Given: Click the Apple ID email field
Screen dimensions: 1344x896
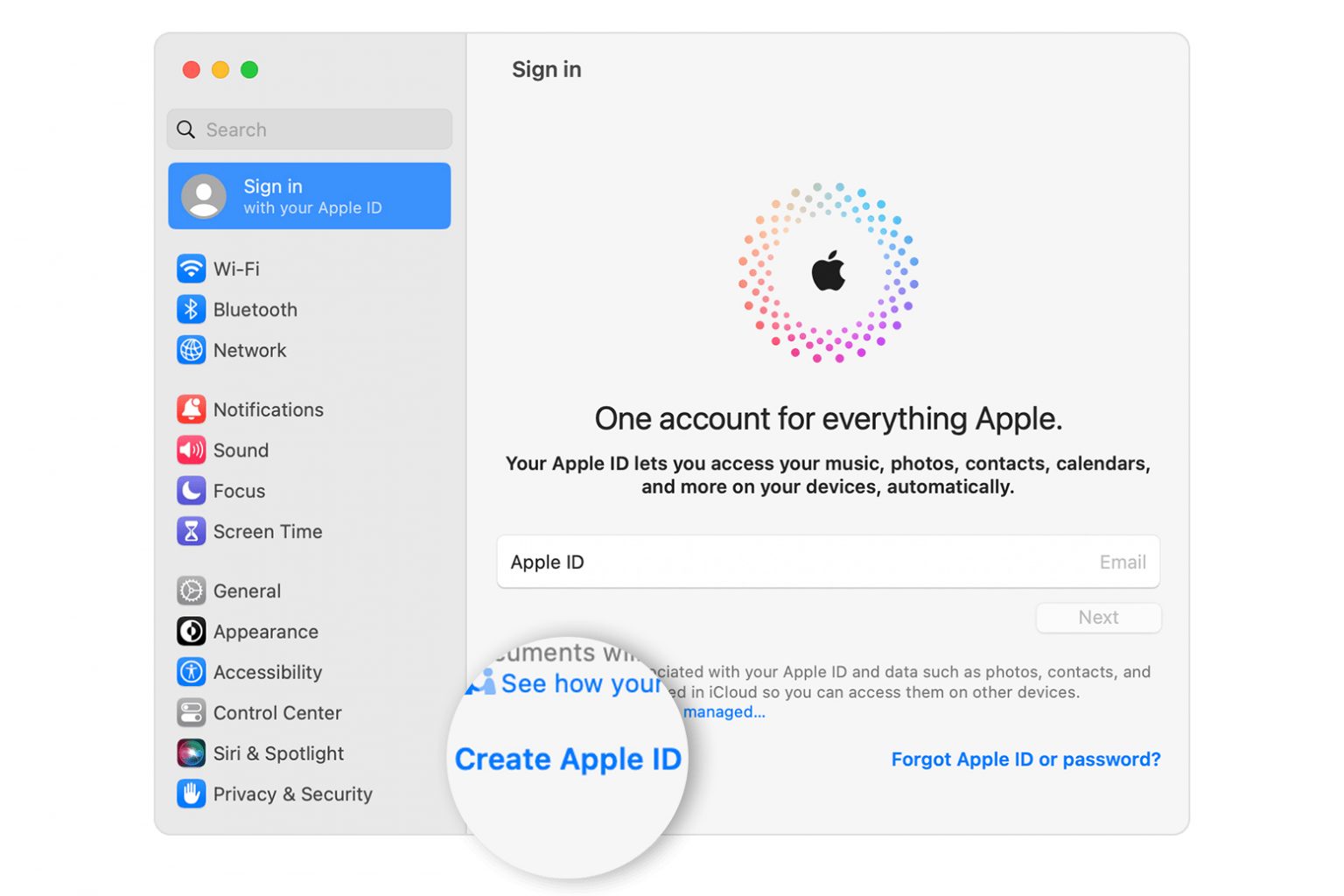Looking at the screenshot, I should [828, 562].
